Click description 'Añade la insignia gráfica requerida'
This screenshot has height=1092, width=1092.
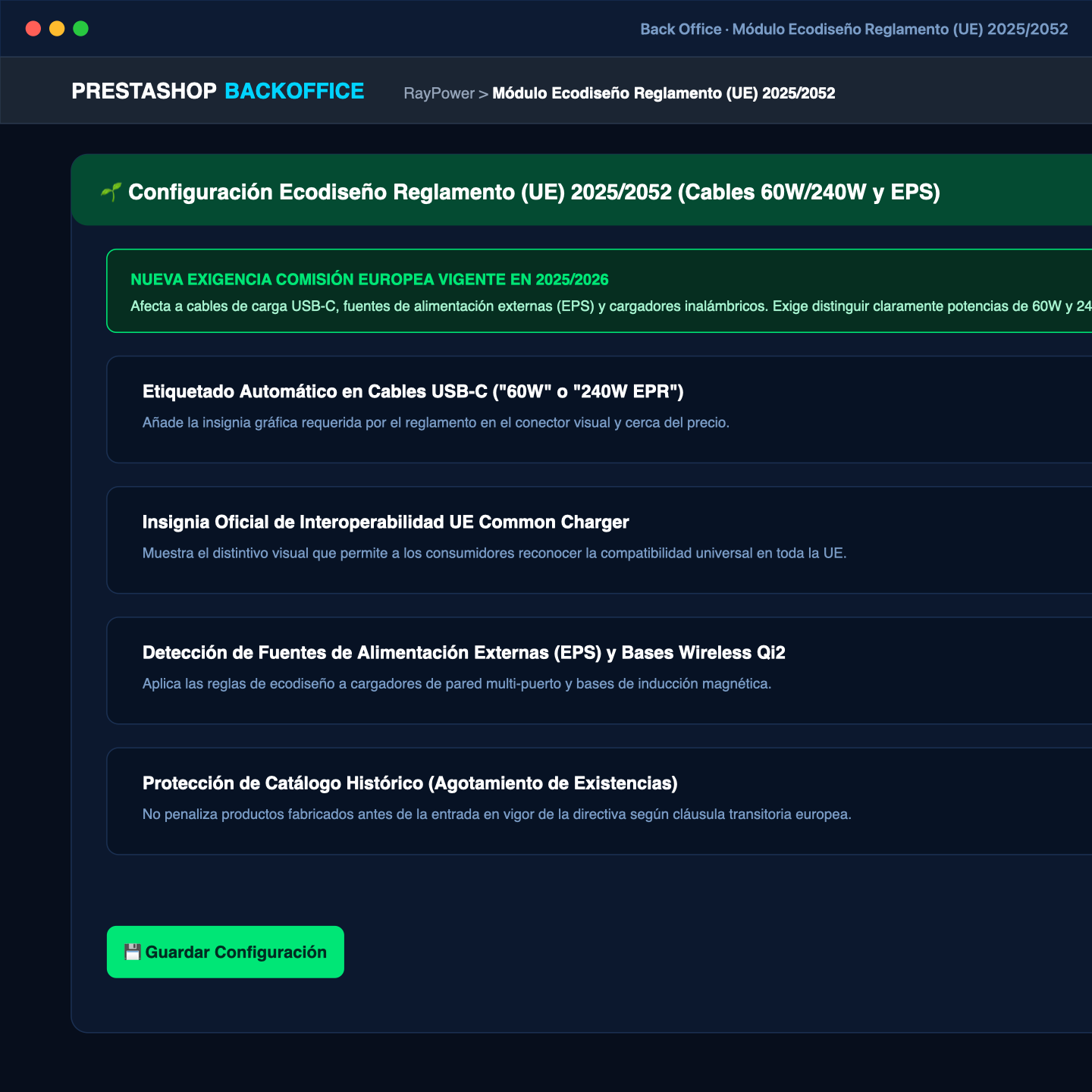click(436, 422)
